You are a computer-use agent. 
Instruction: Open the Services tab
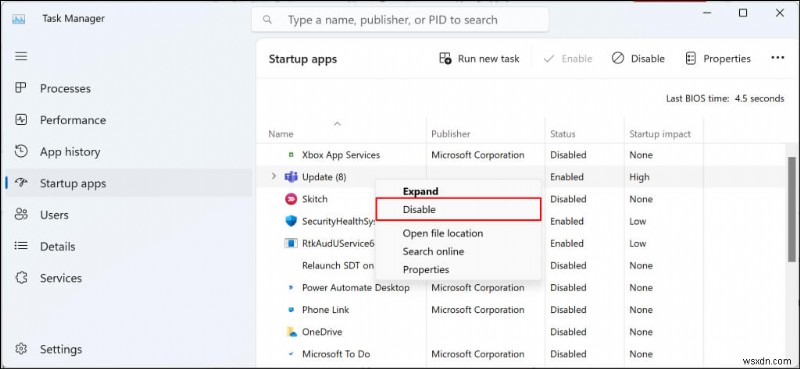61,278
